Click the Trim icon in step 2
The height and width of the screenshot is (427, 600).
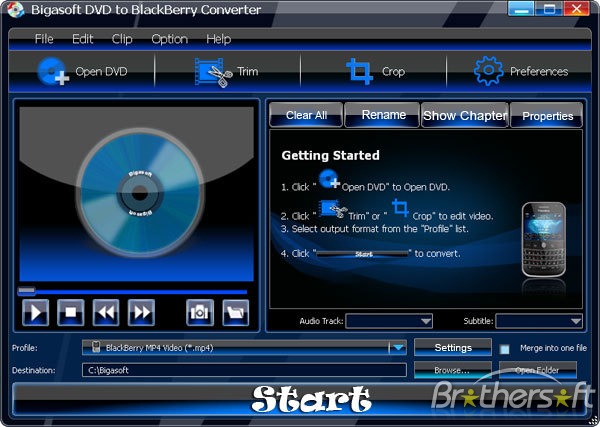point(333,209)
